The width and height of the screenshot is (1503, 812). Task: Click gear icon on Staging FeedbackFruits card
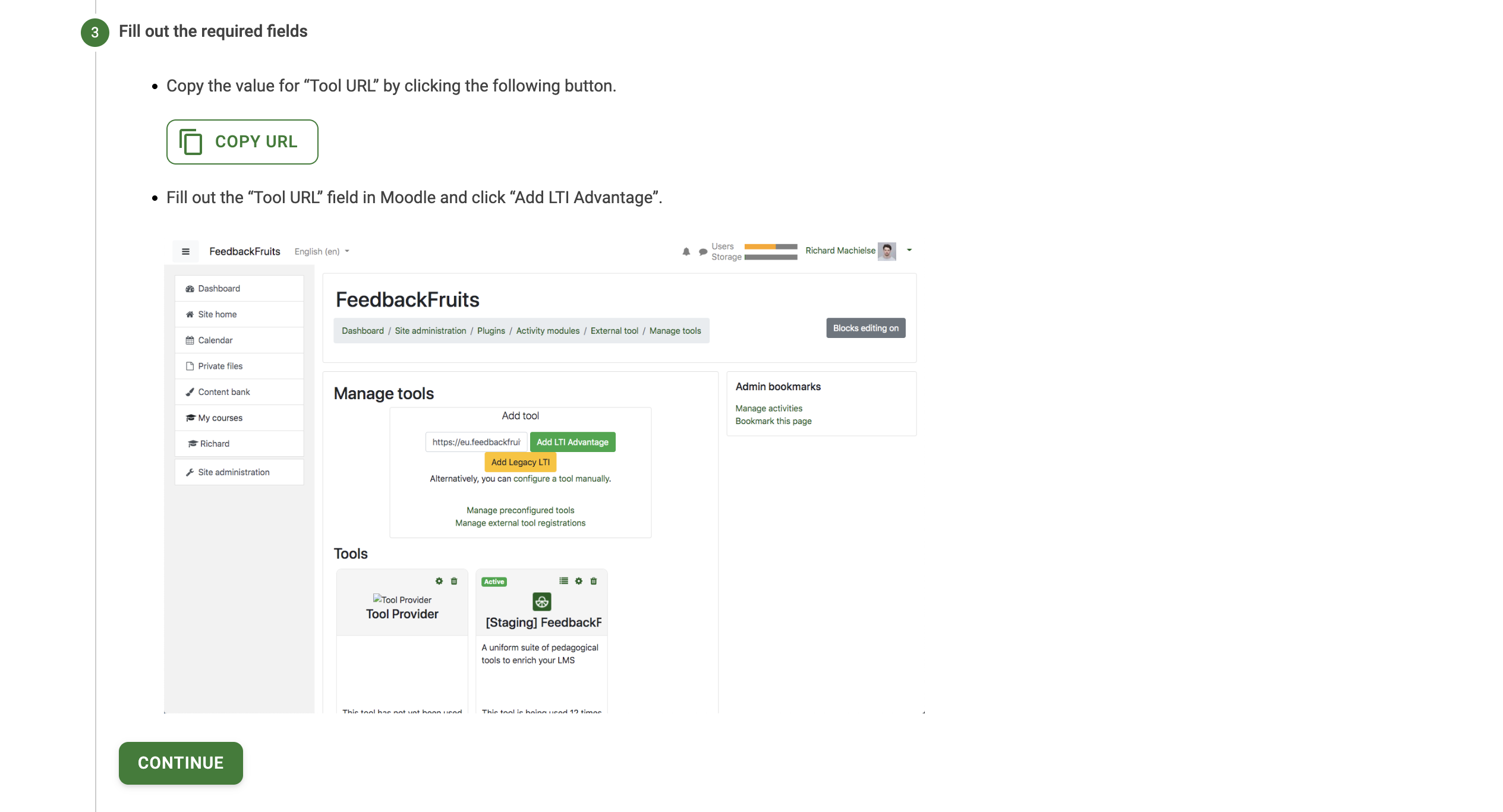coord(579,581)
